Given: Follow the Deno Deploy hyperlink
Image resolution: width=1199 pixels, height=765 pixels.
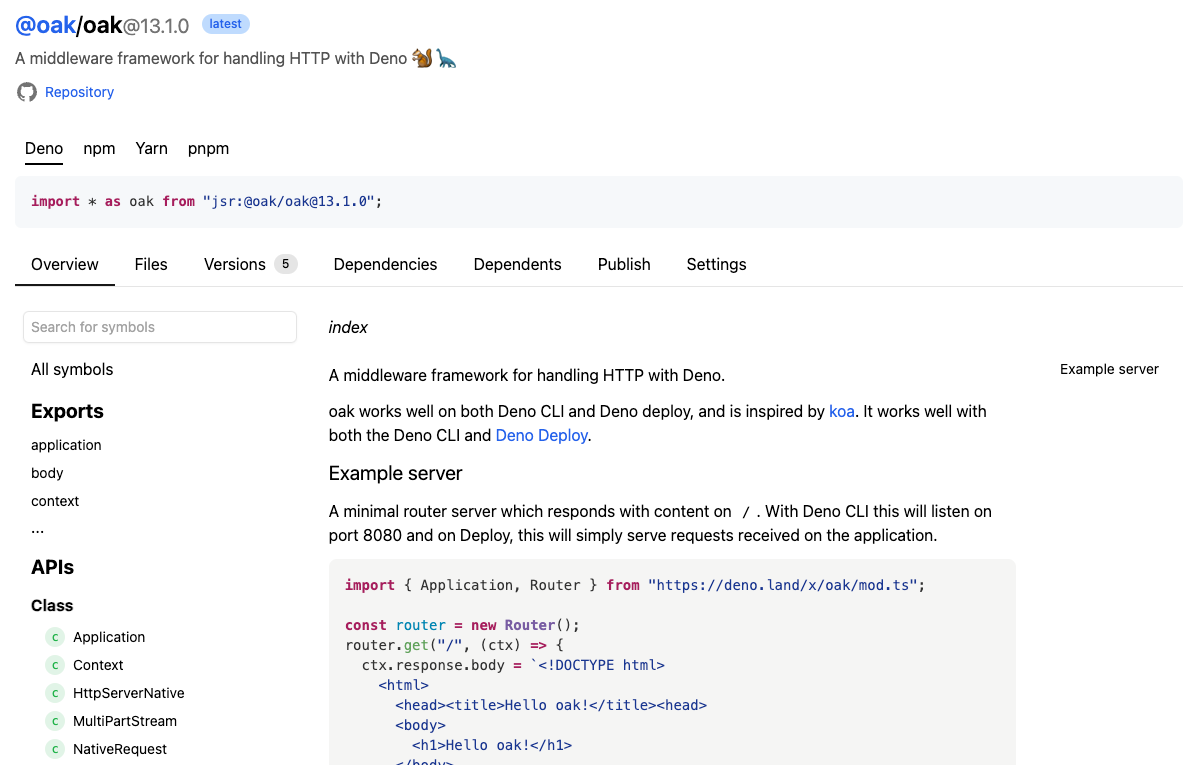Looking at the screenshot, I should point(541,435).
